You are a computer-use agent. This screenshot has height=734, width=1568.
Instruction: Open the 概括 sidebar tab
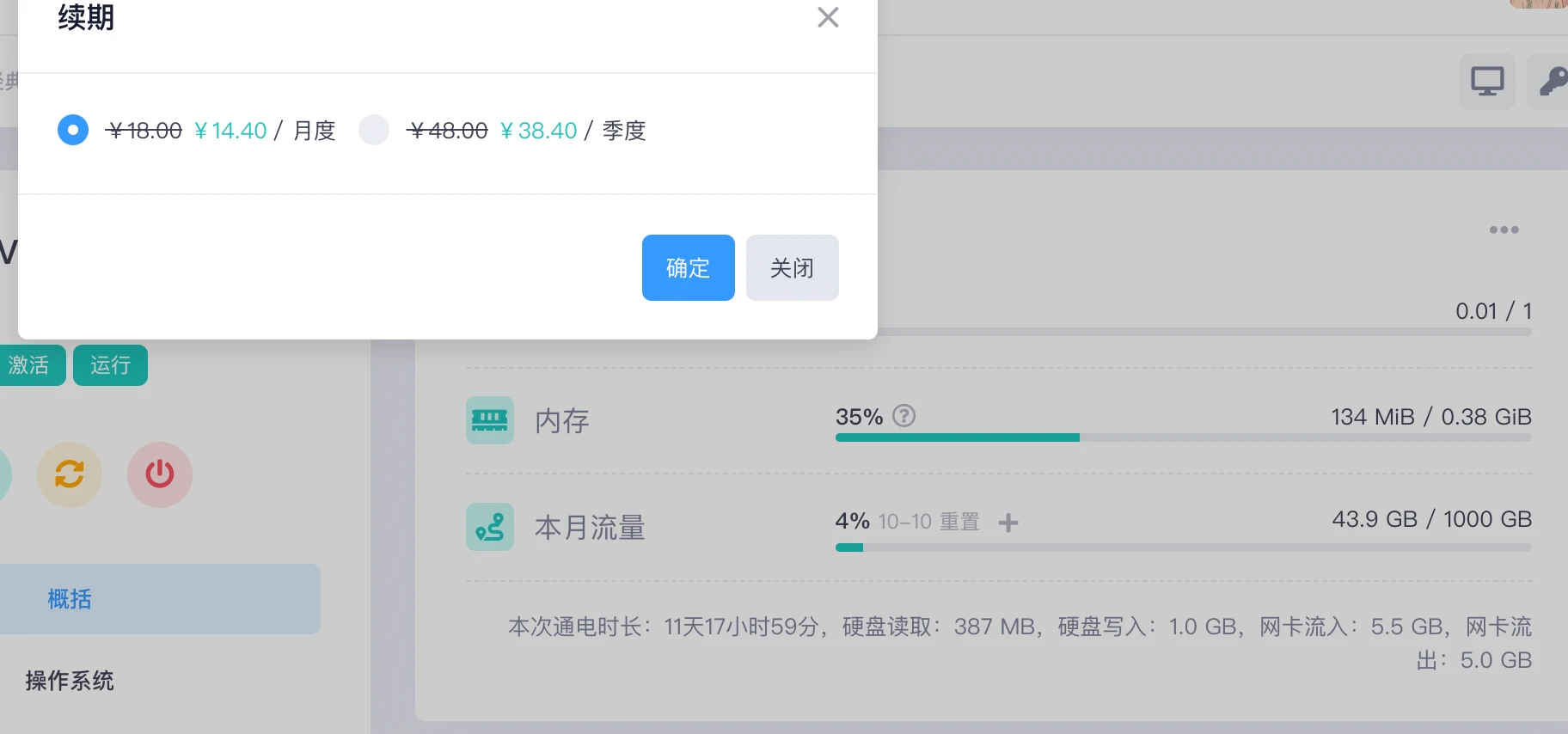[x=160, y=599]
